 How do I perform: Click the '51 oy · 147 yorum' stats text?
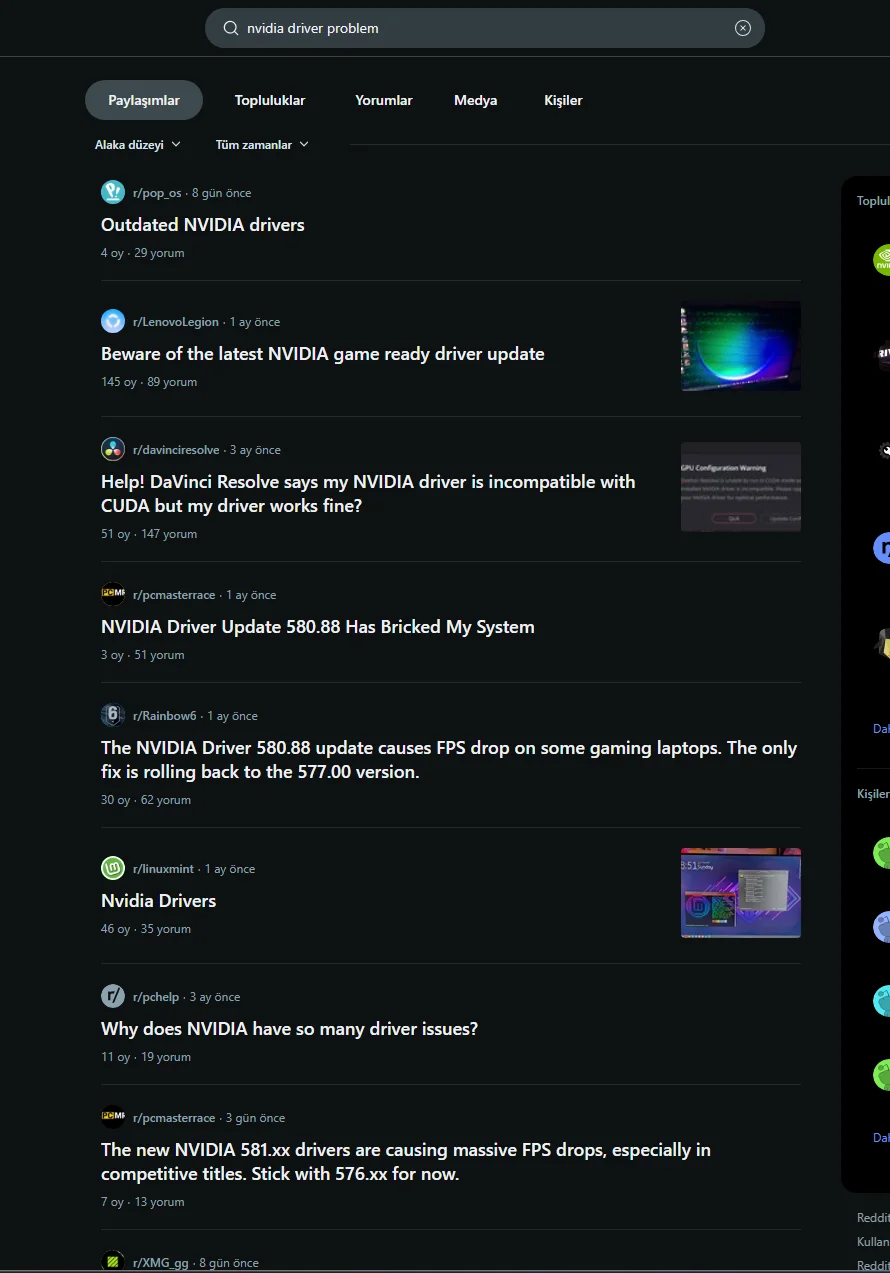point(149,534)
